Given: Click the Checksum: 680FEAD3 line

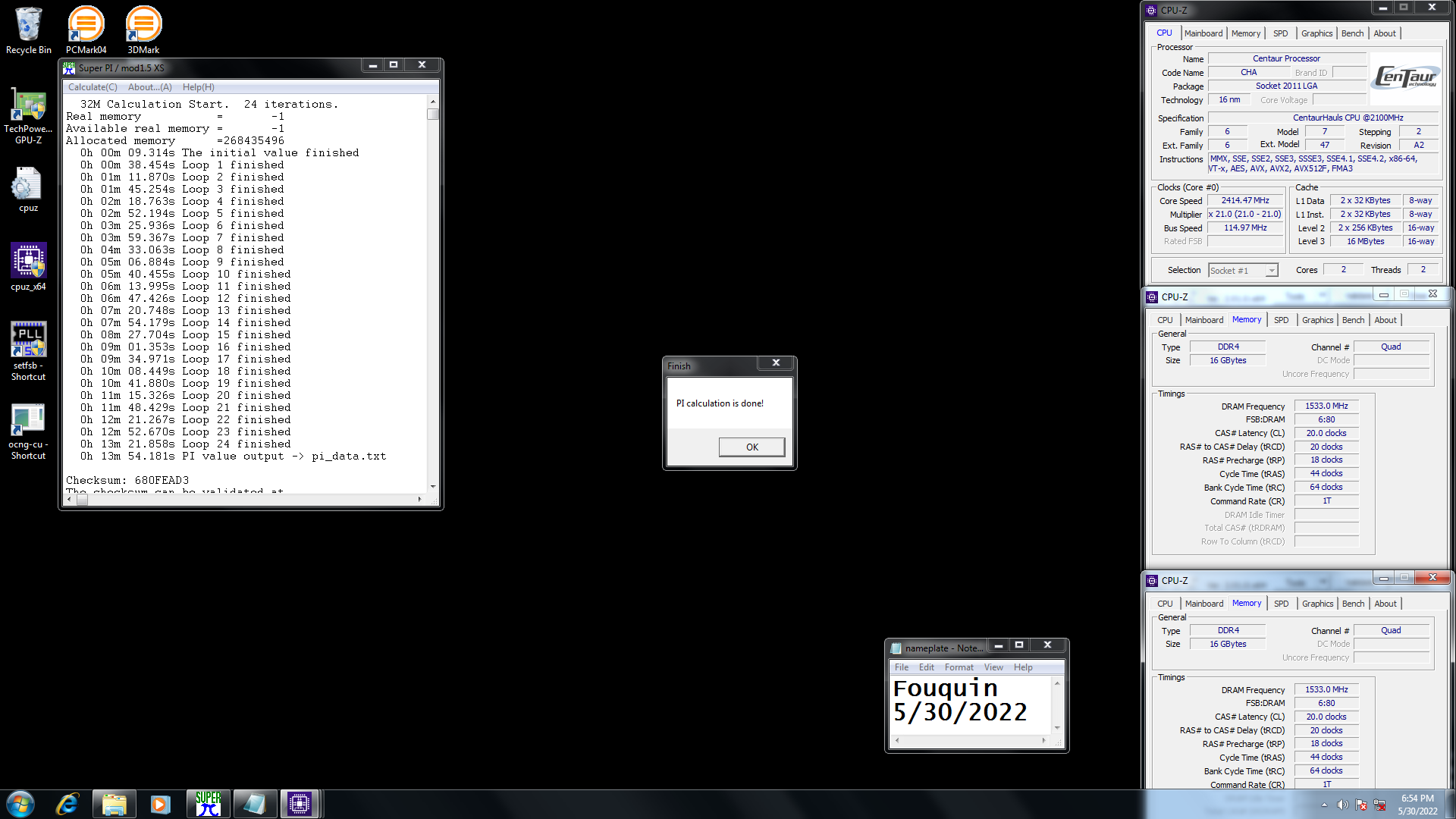Looking at the screenshot, I should 127,480.
